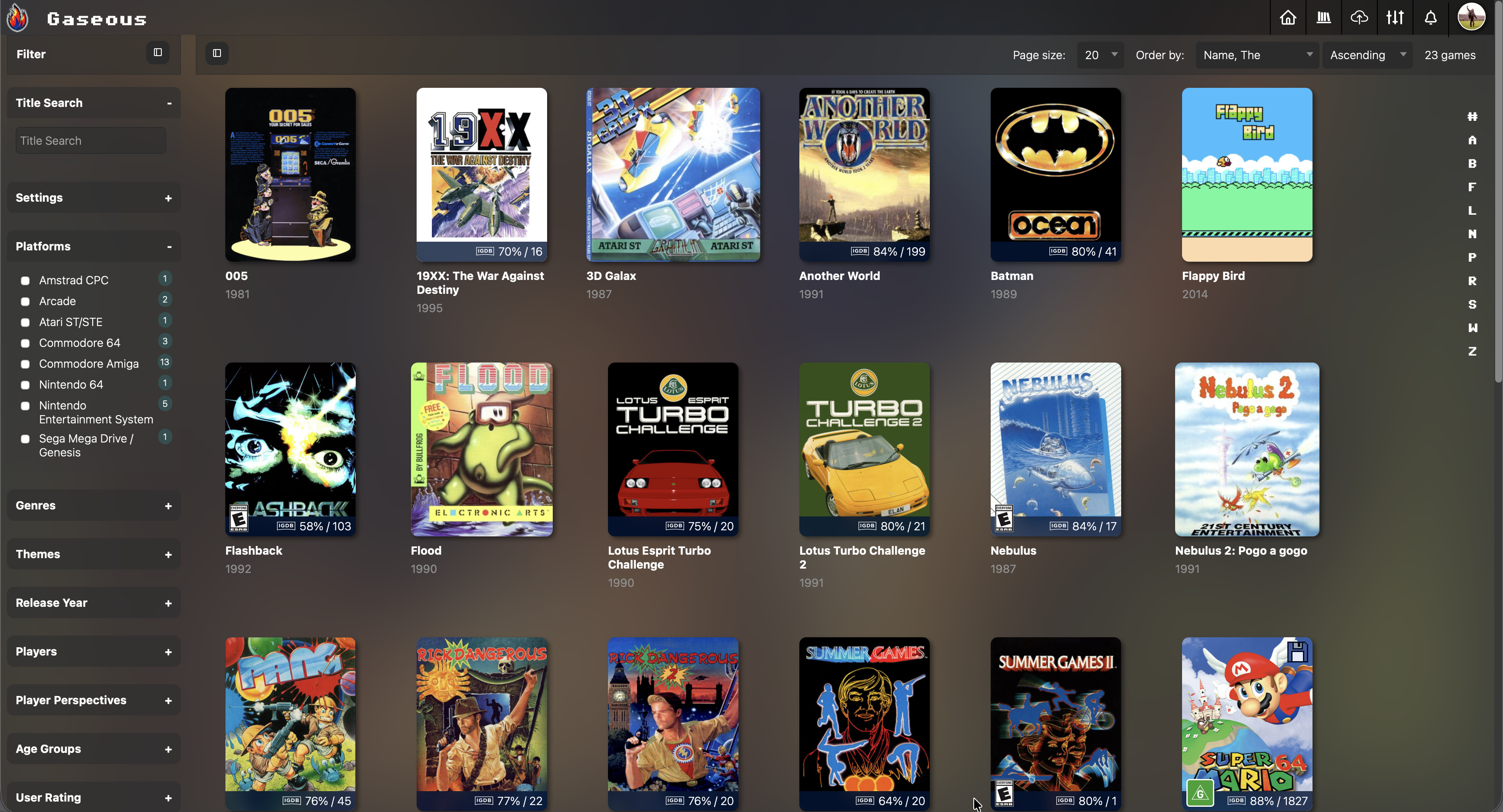Open the notifications bell
The image size is (1503, 812).
click(x=1430, y=17)
